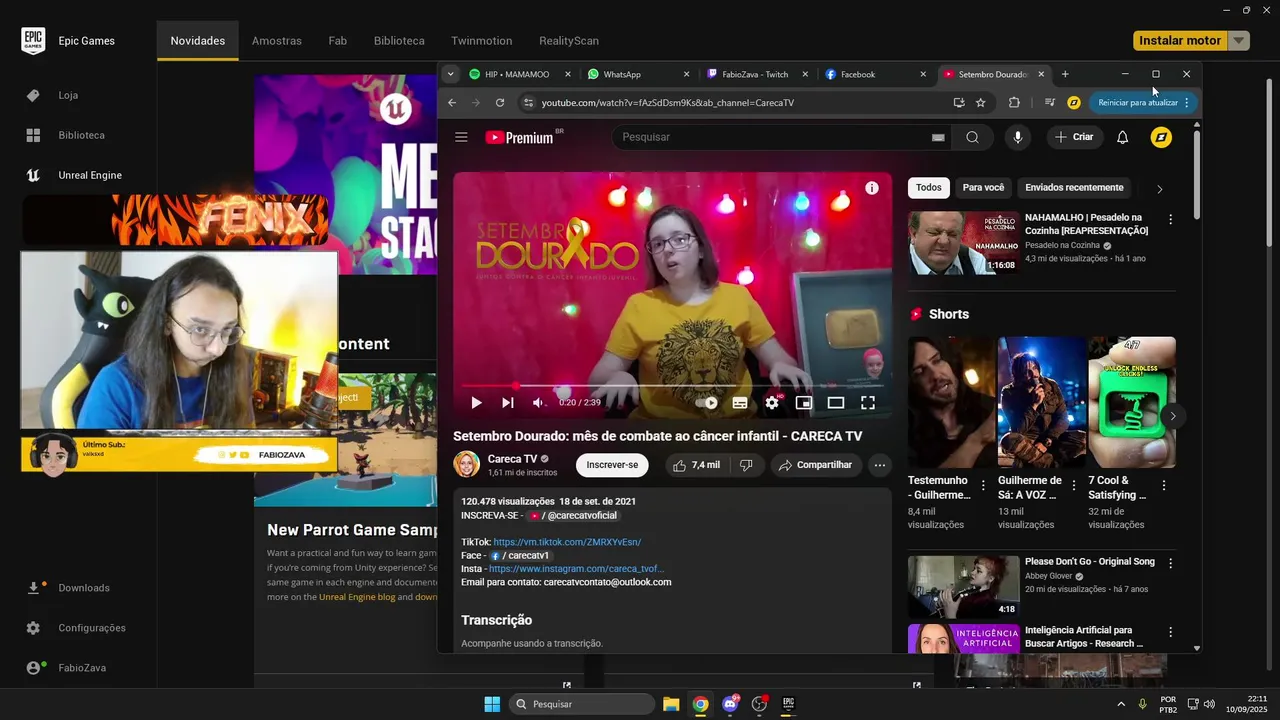Select the Para você filter chip
The image size is (1280, 720).
(983, 188)
